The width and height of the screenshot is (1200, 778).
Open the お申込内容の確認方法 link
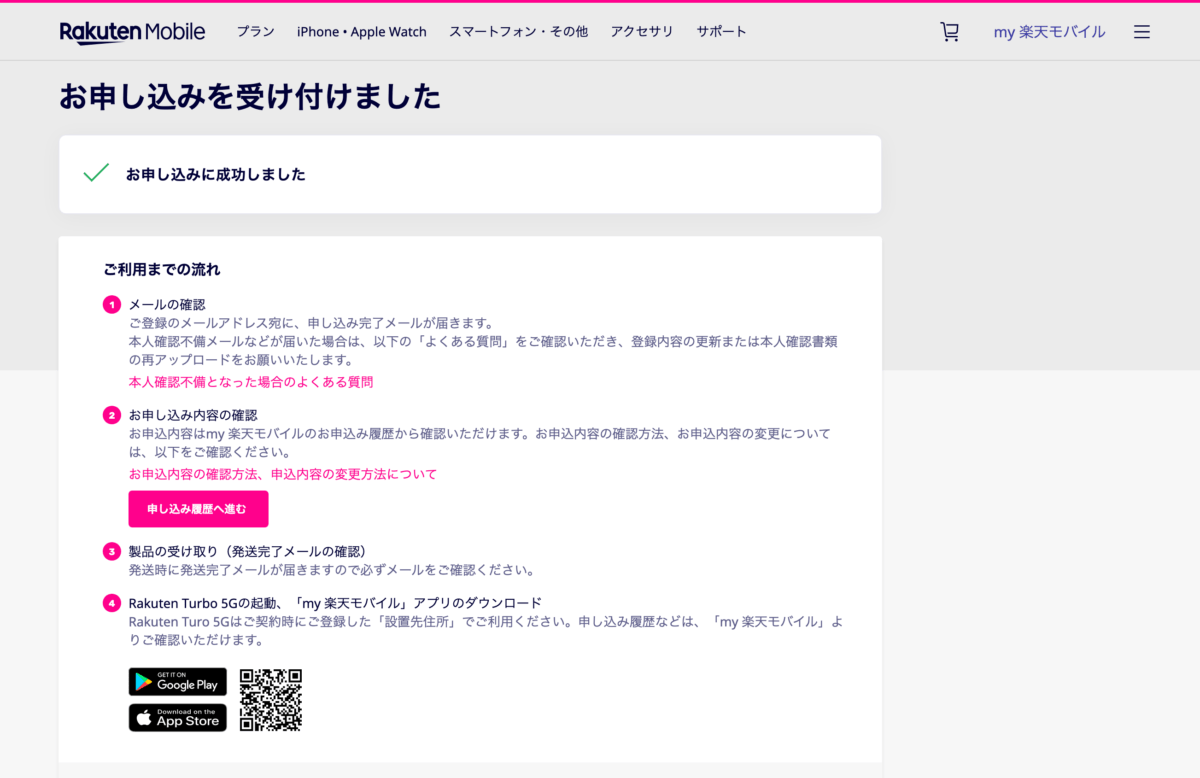281,473
